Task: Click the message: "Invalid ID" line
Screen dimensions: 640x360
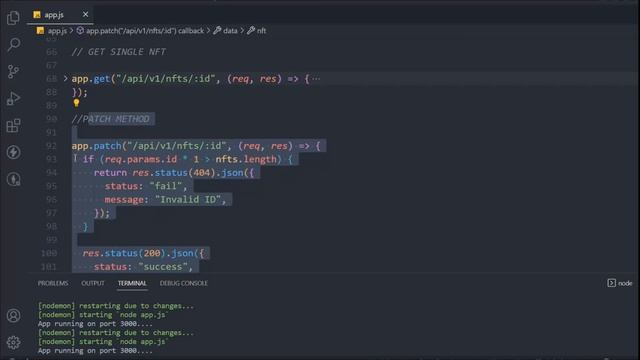Action: tap(165, 200)
